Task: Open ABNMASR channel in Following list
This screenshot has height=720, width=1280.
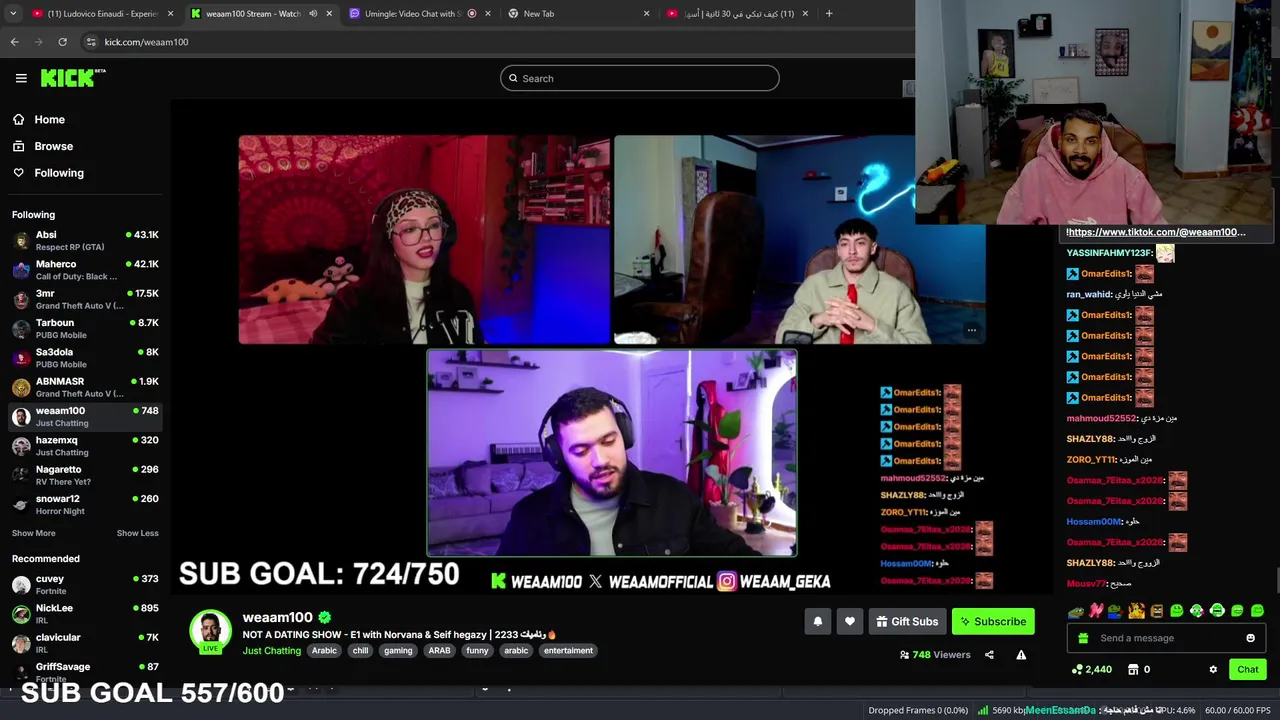Action: click(85, 387)
